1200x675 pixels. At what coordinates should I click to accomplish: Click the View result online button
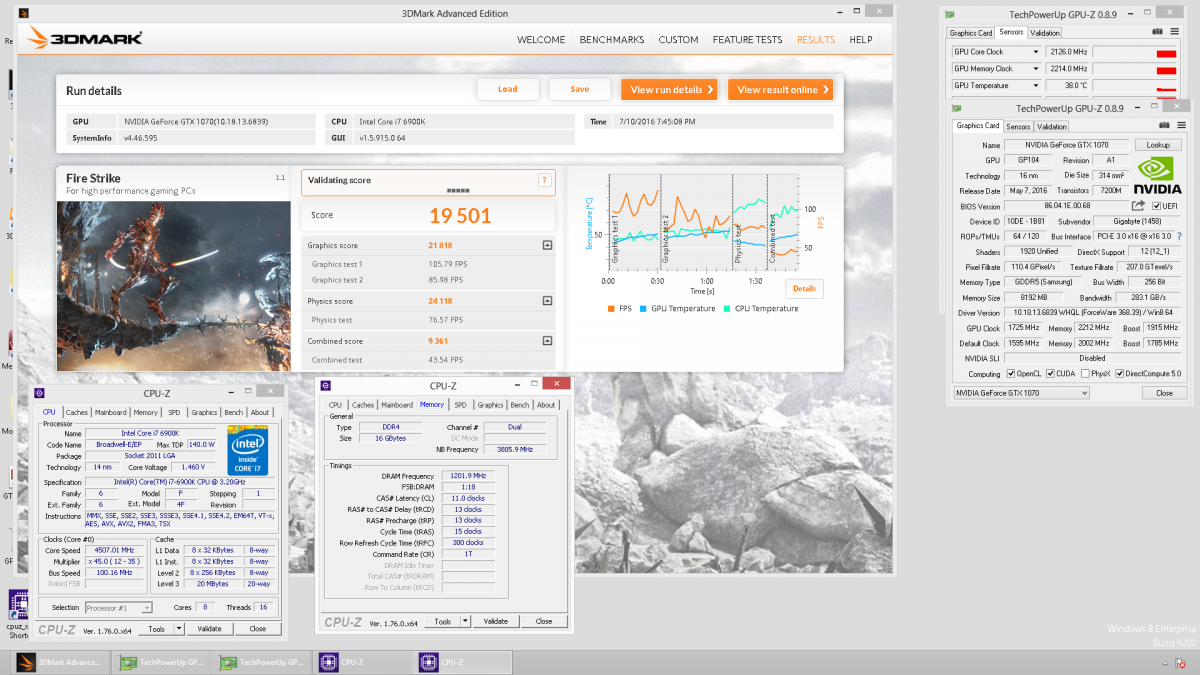780,89
